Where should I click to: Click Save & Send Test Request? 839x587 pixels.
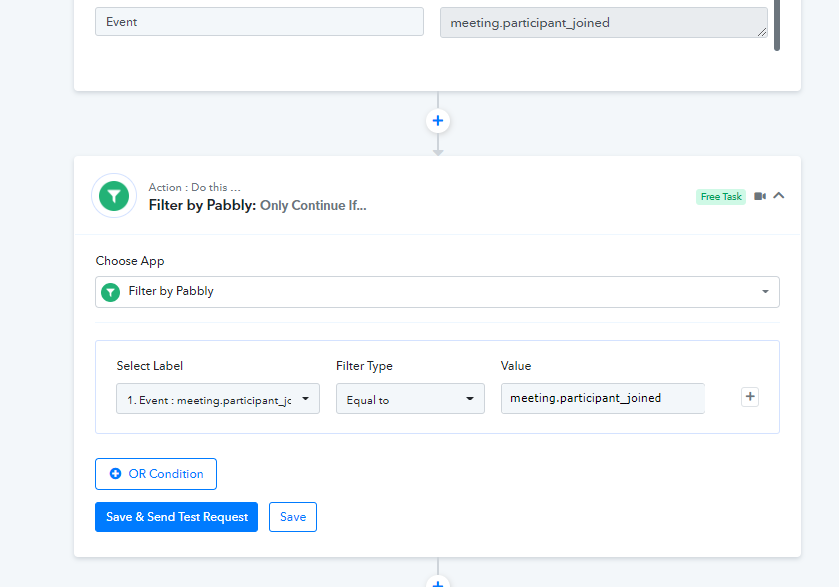177,517
